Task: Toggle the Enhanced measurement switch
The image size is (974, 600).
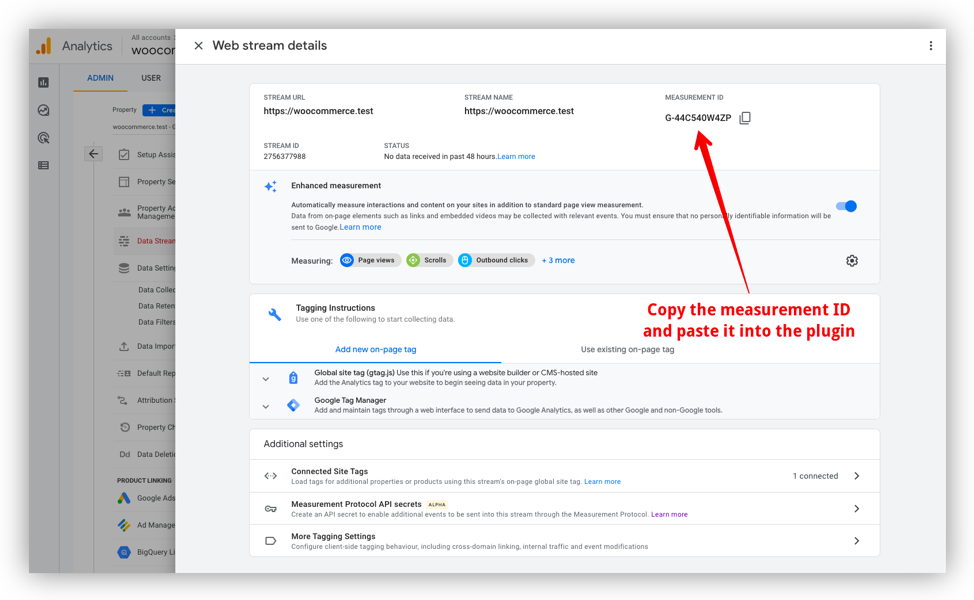Action: (846, 206)
